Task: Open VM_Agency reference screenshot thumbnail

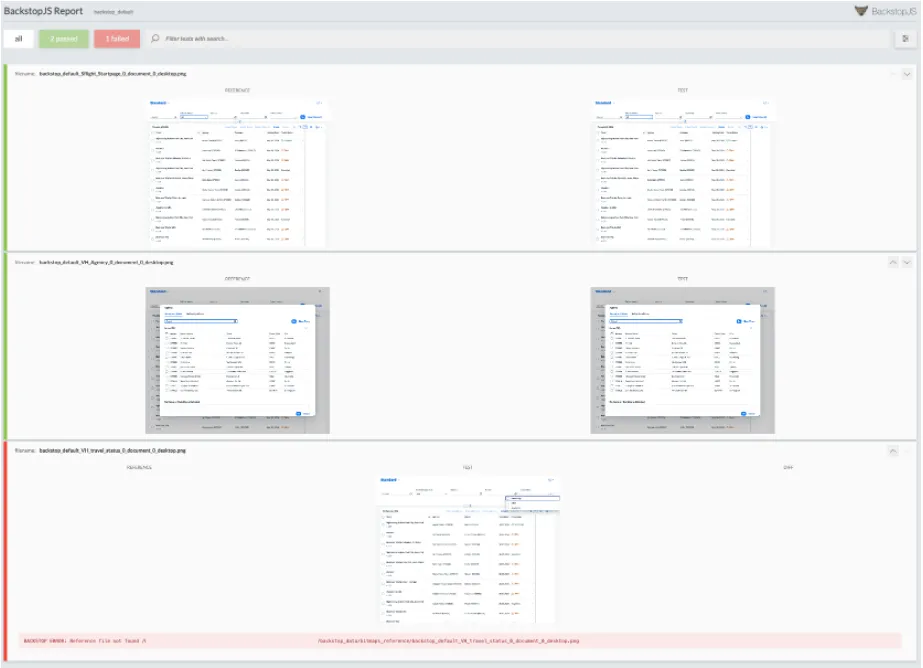Action: 238,361
